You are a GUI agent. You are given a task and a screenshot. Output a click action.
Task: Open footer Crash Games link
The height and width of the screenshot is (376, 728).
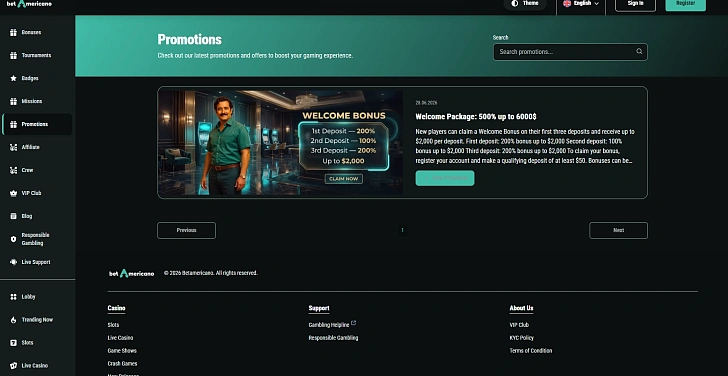(x=123, y=363)
